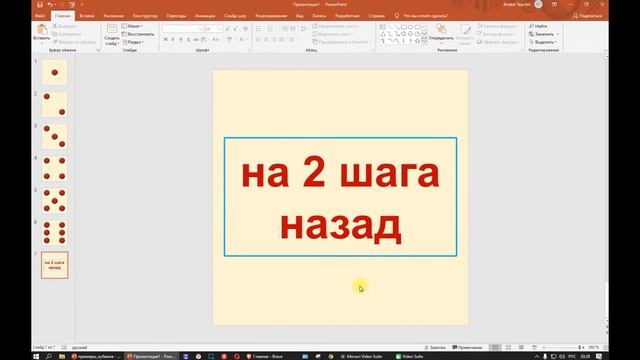The width and height of the screenshot is (640, 360).
Task: Click the Упорядочить (Arrange) icon
Action: (x=441, y=29)
